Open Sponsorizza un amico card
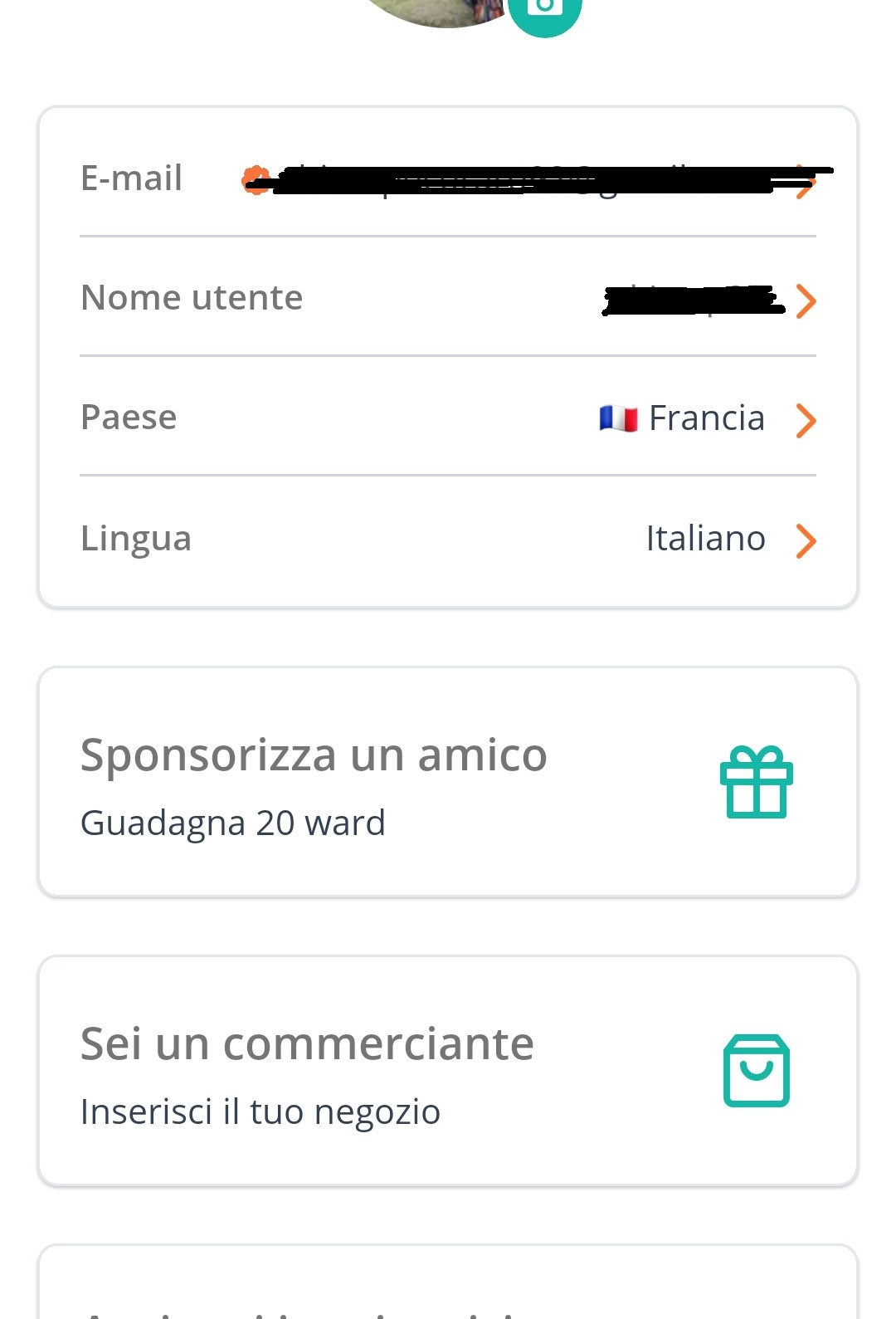Screen dimensions: 896x1319 [448, 782]
